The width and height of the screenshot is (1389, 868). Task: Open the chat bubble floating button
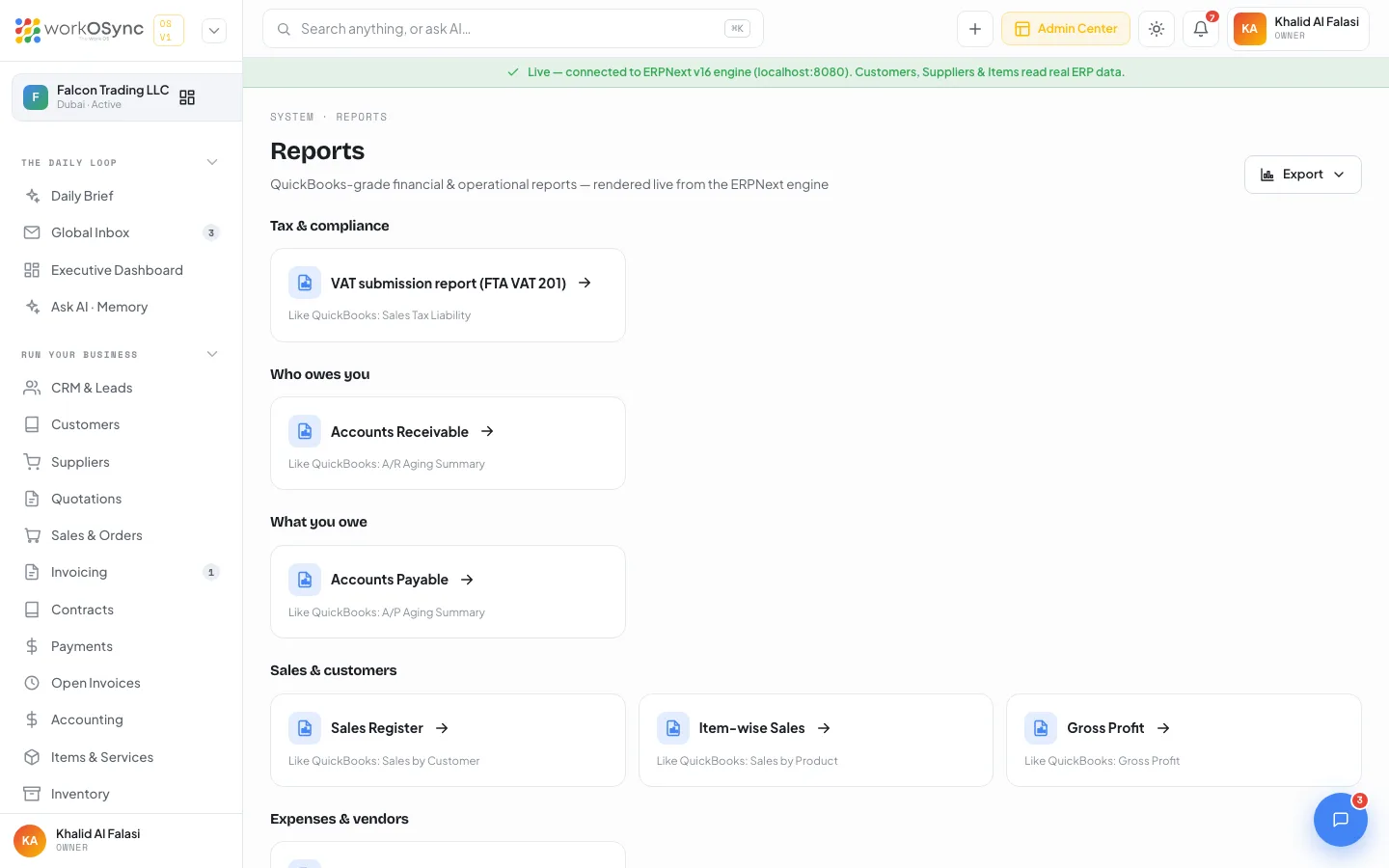[x=1341, y=820]
